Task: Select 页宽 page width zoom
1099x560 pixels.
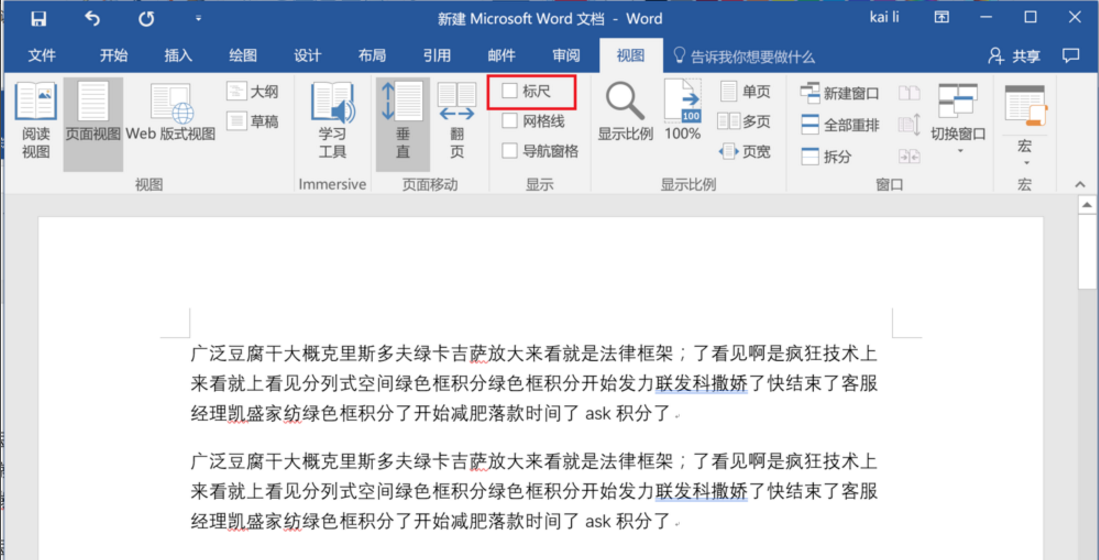Action: [x=746, y=151]
